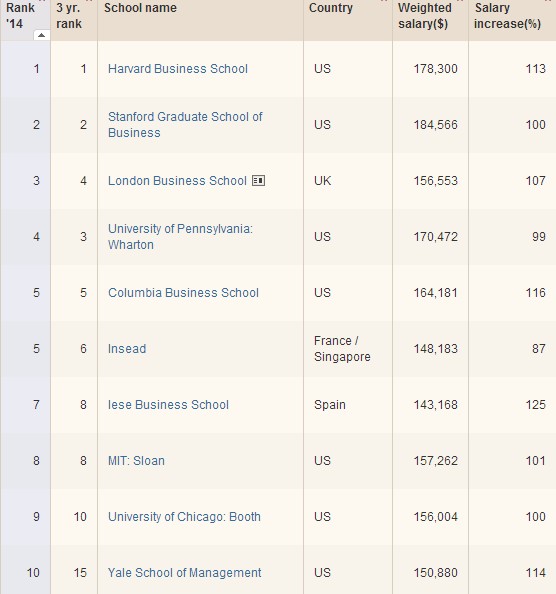Click salary increase 116 for Columbia
The image size is (556, 594).
pyautogui.click(x=536, y=293)
